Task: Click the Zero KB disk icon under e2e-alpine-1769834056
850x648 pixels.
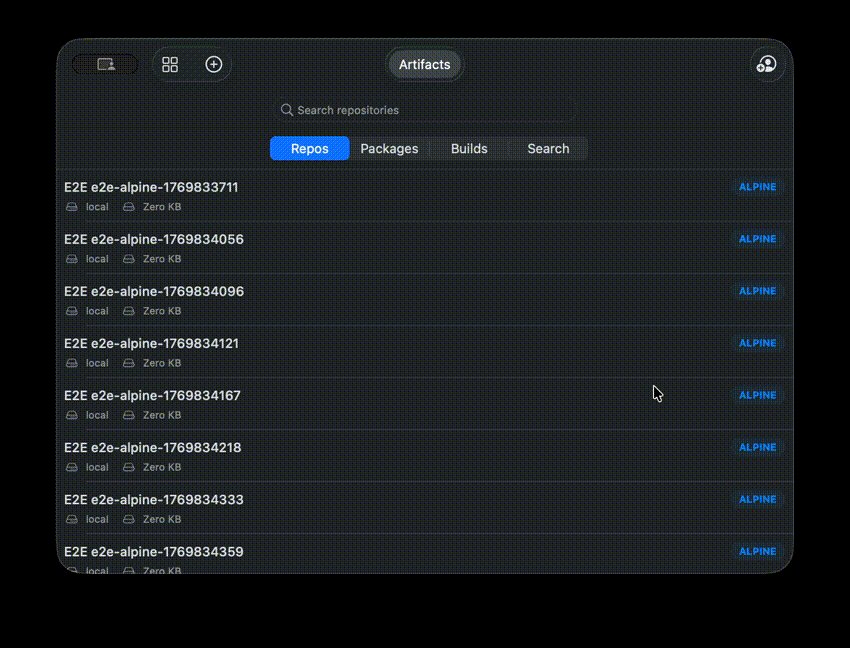Action: tap(129, 259)
